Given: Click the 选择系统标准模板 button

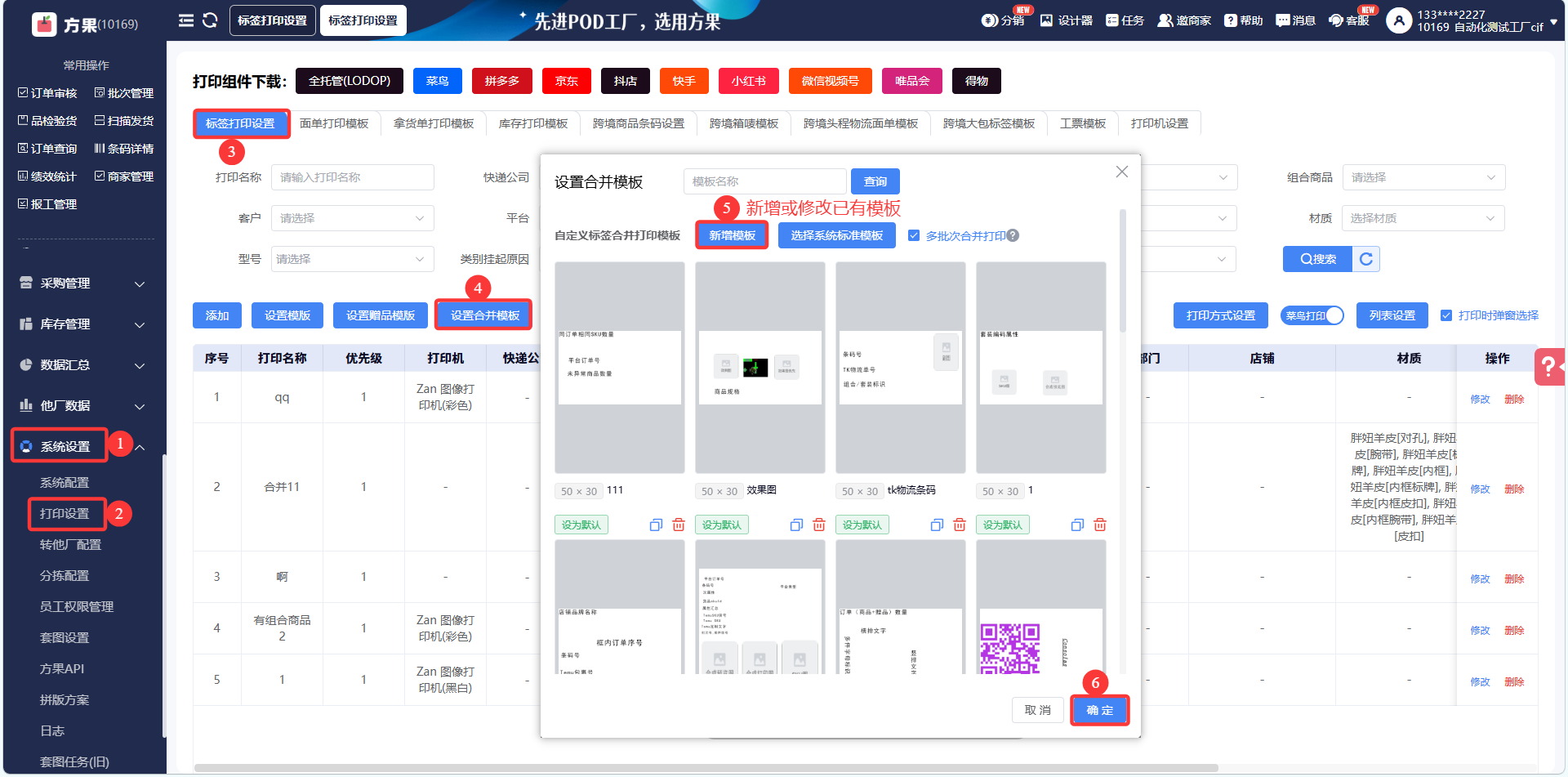Looking at the screenshot, I should point(837,235).
